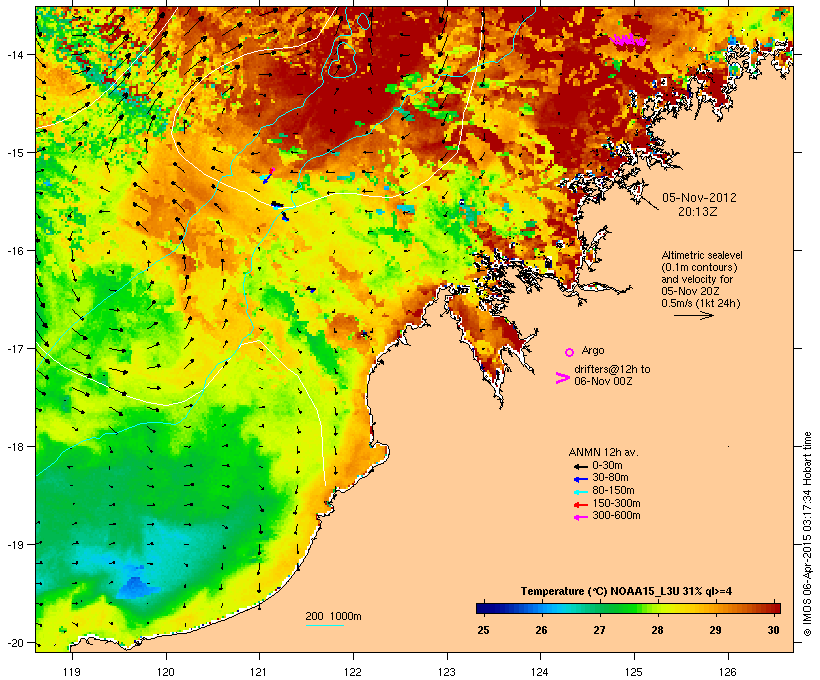
Task: Click the '0-30m' depth label
Action: pyautogui.click(x=607, y=466)
